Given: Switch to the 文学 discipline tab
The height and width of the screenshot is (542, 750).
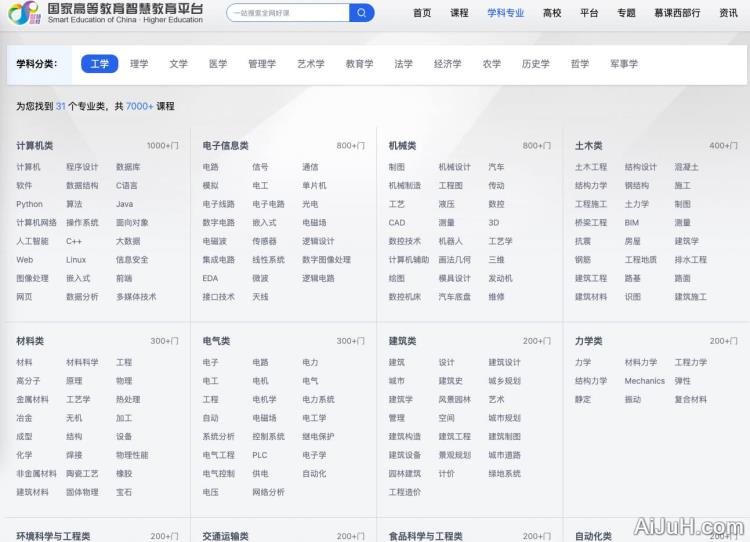Looking at the screenshot, I should coord(178,64).
